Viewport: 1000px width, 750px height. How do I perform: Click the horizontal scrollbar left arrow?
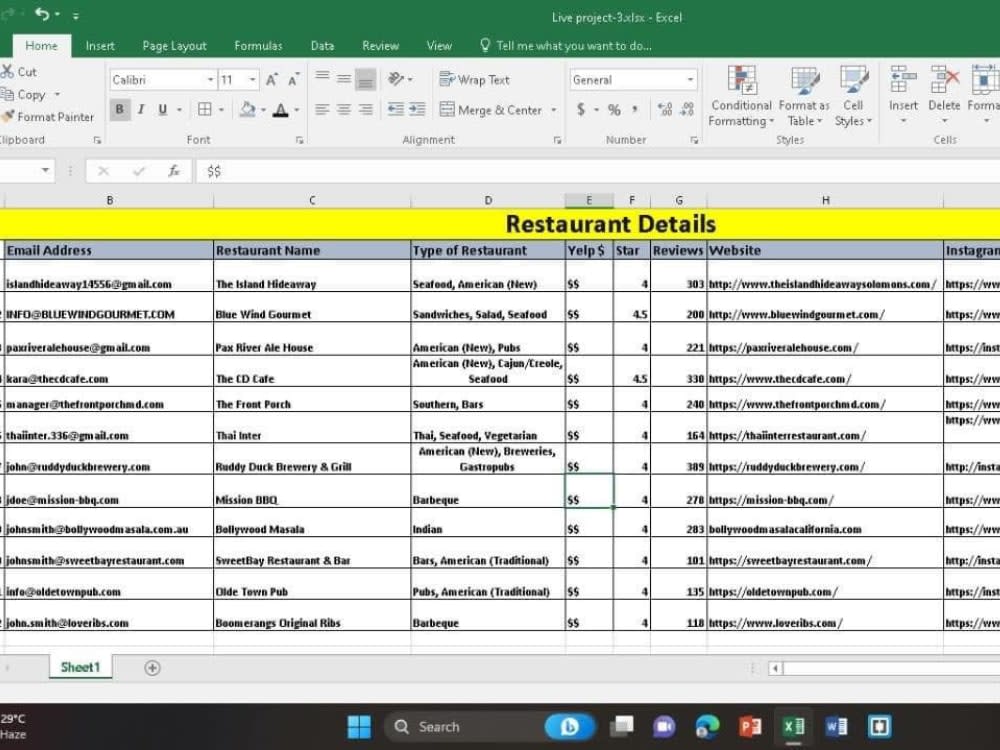pos(775,668)
